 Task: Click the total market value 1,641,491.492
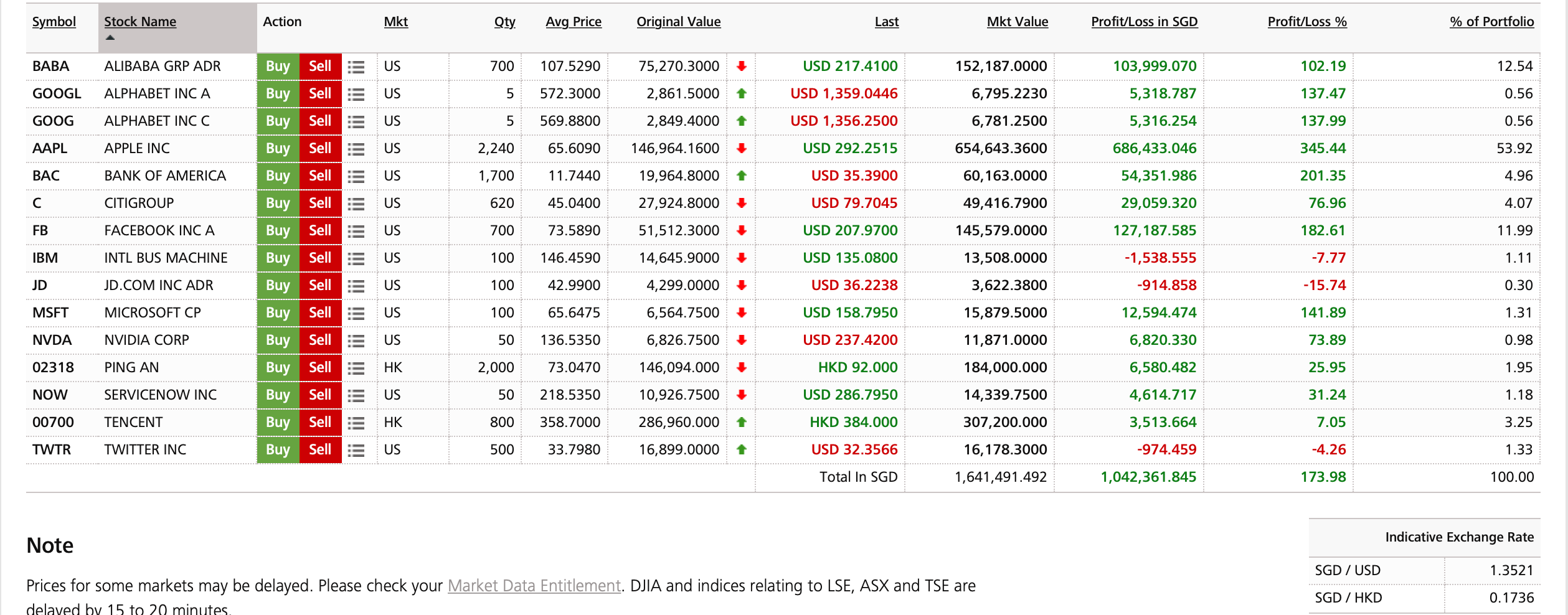pos(1001,477)
